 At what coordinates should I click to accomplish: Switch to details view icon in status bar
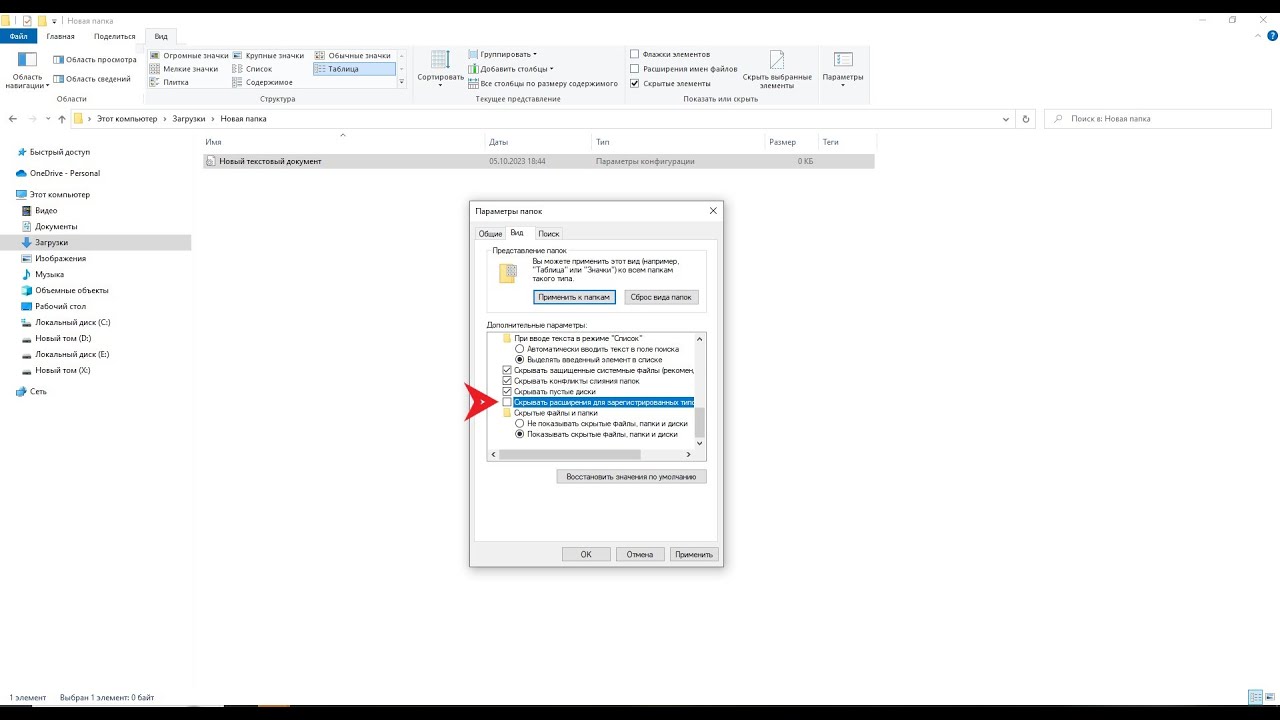(x=1255, y=697)
